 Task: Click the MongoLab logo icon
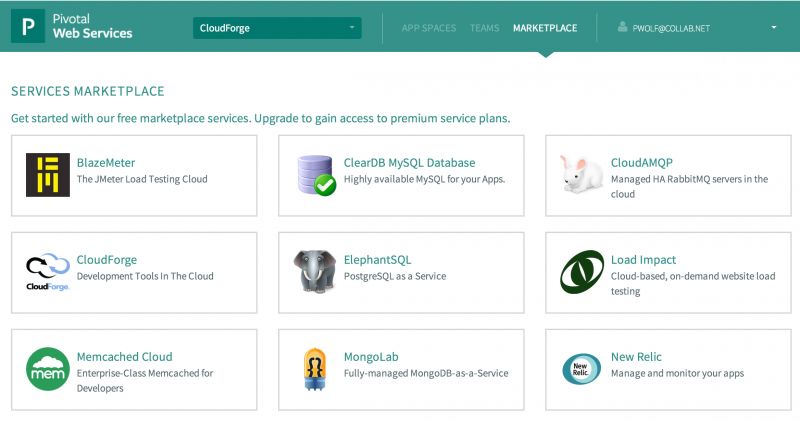tap(315, 369)
